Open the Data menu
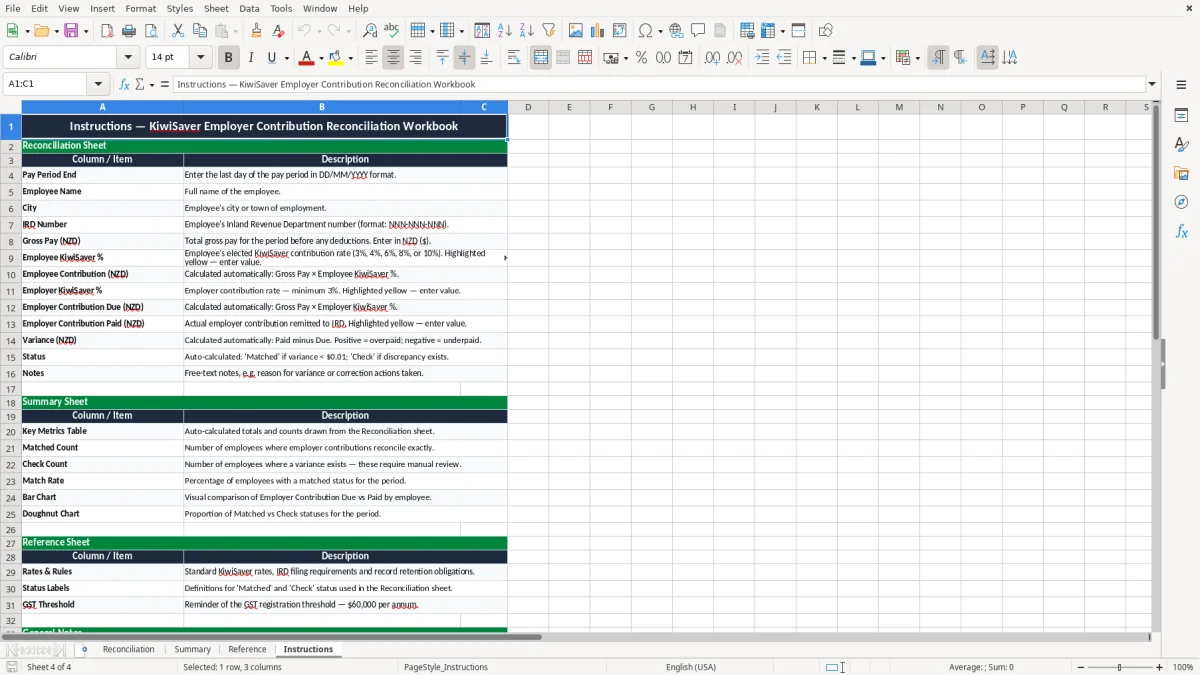1200x675 pixels. (x=249, y=8)
